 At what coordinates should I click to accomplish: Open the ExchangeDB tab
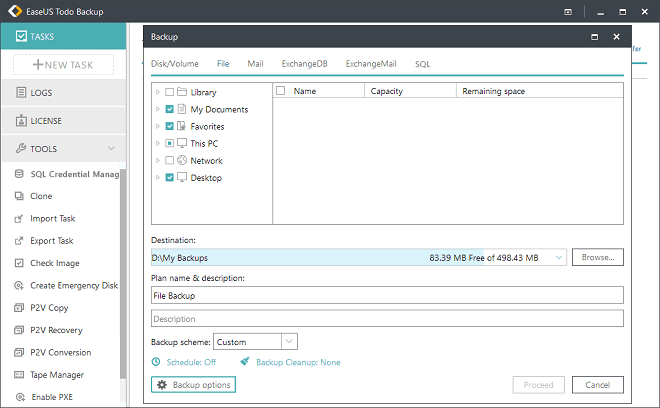coord(304,64)
